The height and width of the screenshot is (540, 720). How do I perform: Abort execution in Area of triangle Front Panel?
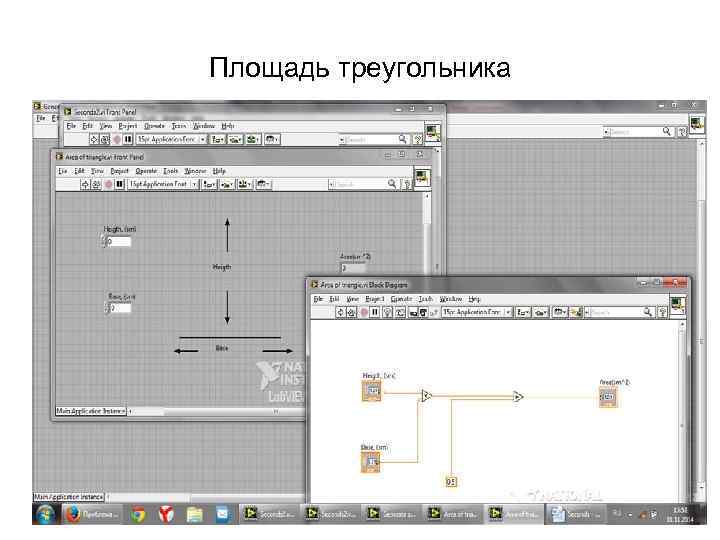point(108,185)
